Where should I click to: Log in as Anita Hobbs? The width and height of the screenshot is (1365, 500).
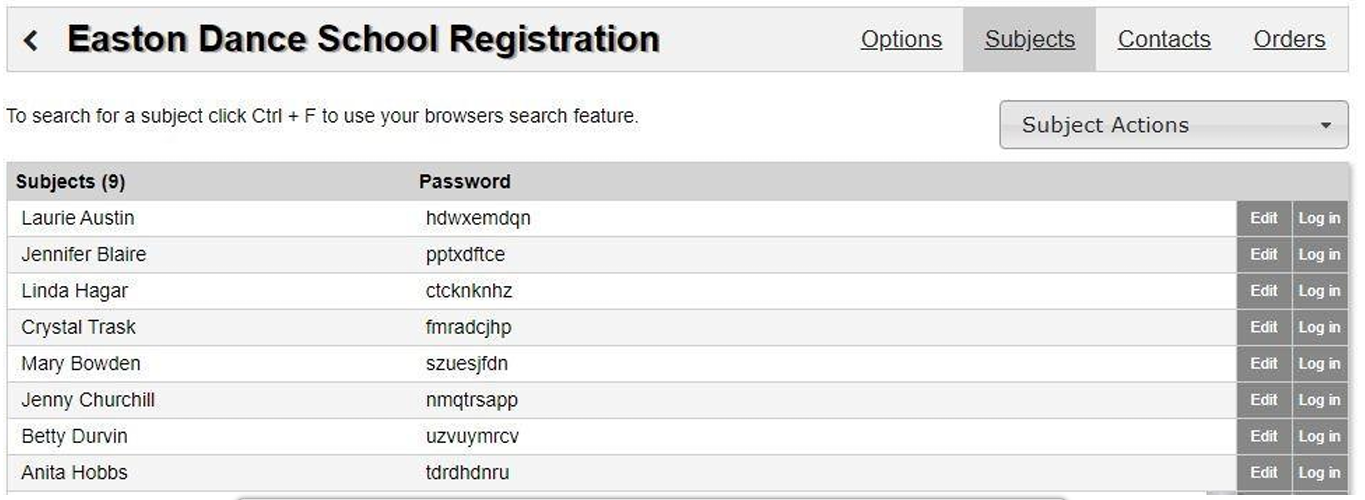[x=1319, y=473]
